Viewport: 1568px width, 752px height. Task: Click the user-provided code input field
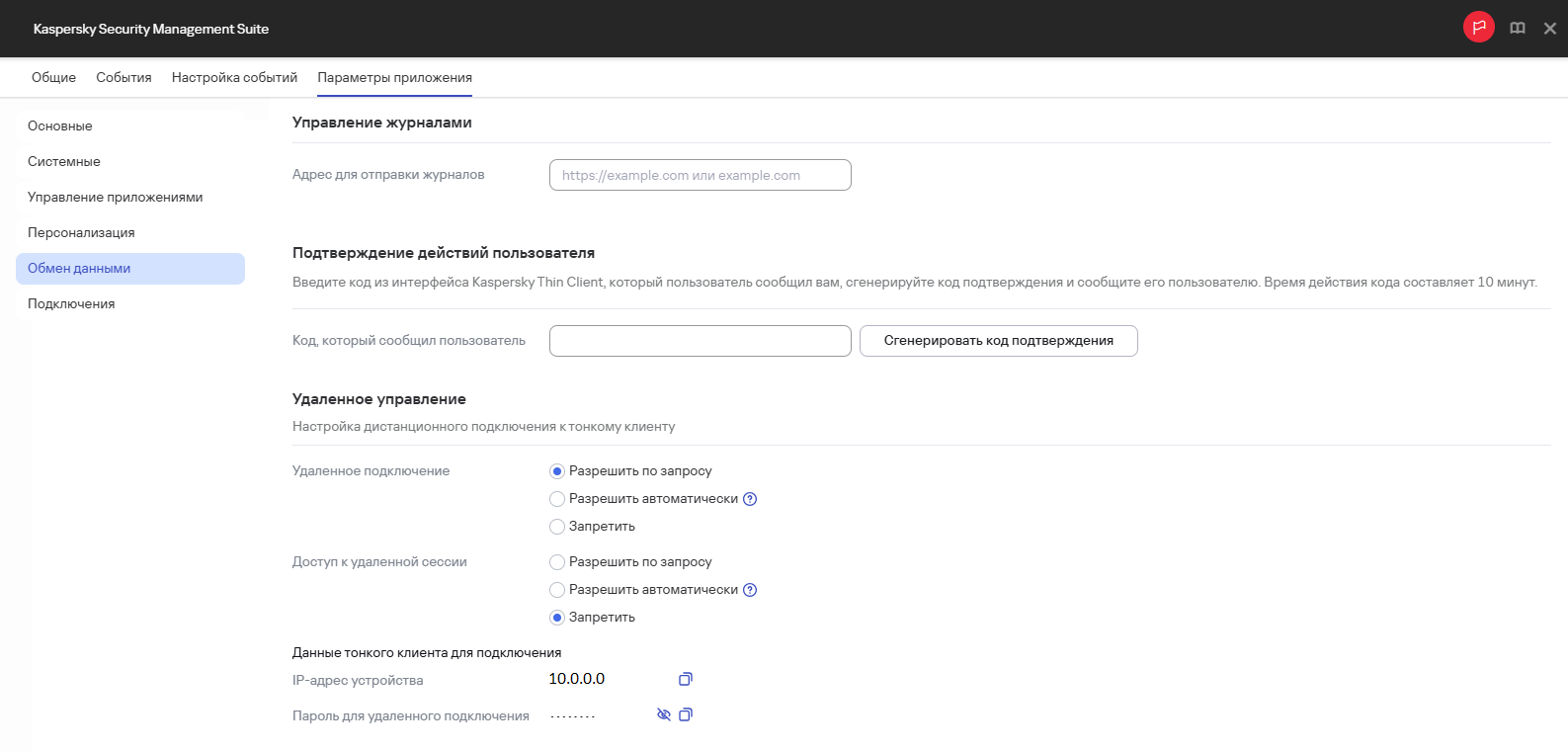click(x=700, y=341)
